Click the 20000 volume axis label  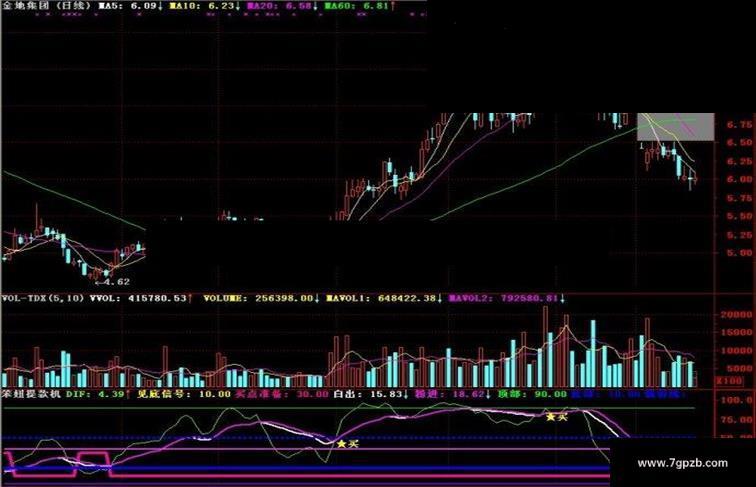tap(736, 315)
